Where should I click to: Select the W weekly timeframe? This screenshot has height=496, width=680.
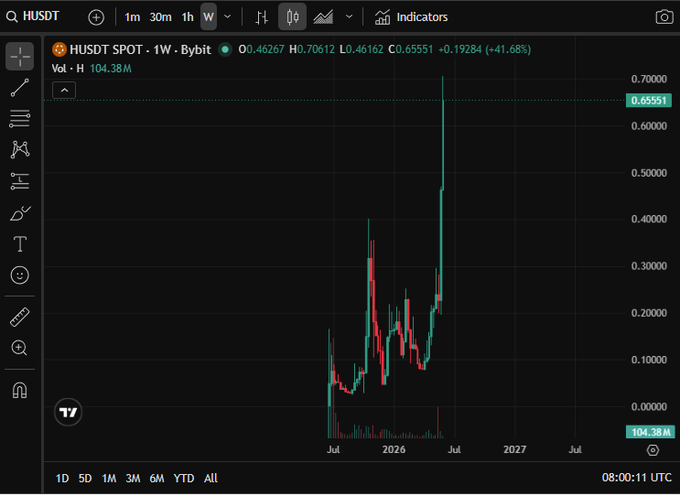(209, 17)
